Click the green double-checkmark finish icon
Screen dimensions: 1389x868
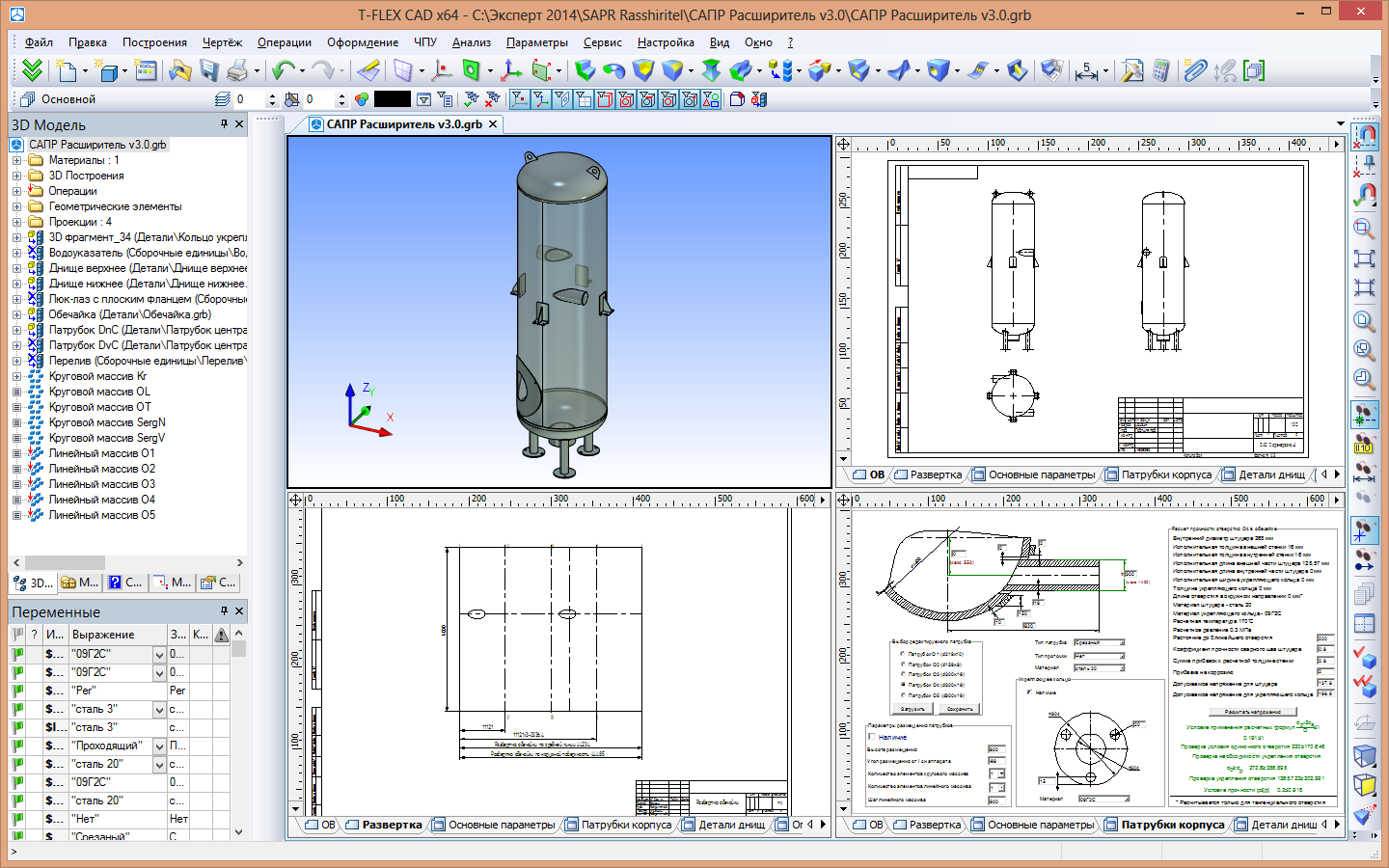tap(32, 70)
